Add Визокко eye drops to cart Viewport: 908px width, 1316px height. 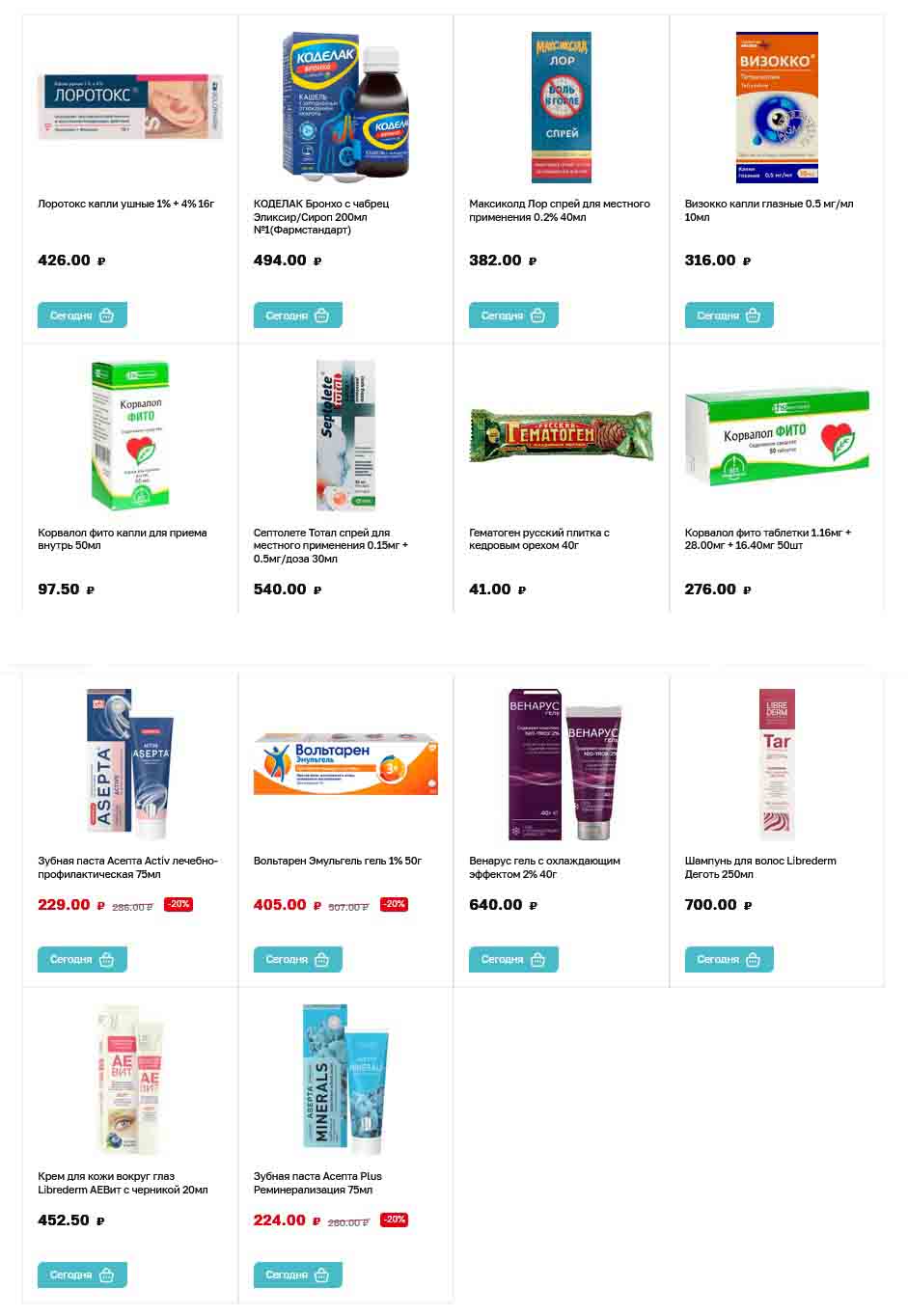coord(729,315)
